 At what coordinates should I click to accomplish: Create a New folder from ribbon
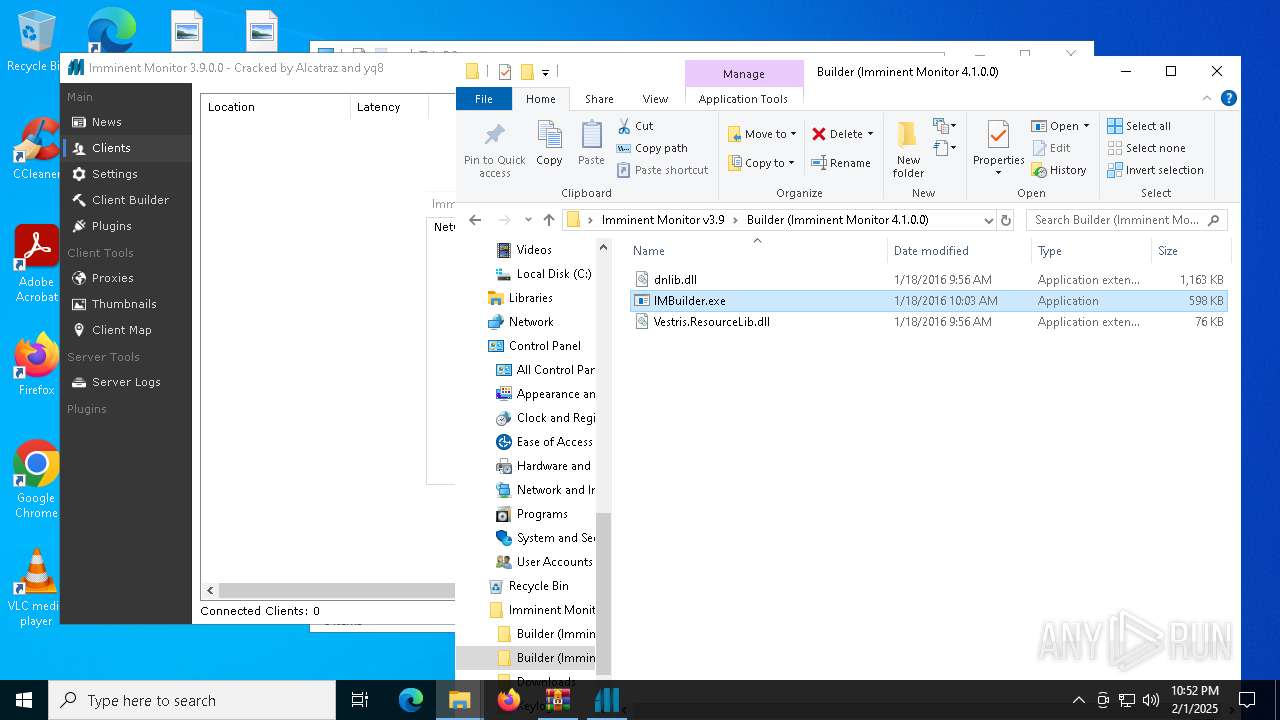coord(908,150)
